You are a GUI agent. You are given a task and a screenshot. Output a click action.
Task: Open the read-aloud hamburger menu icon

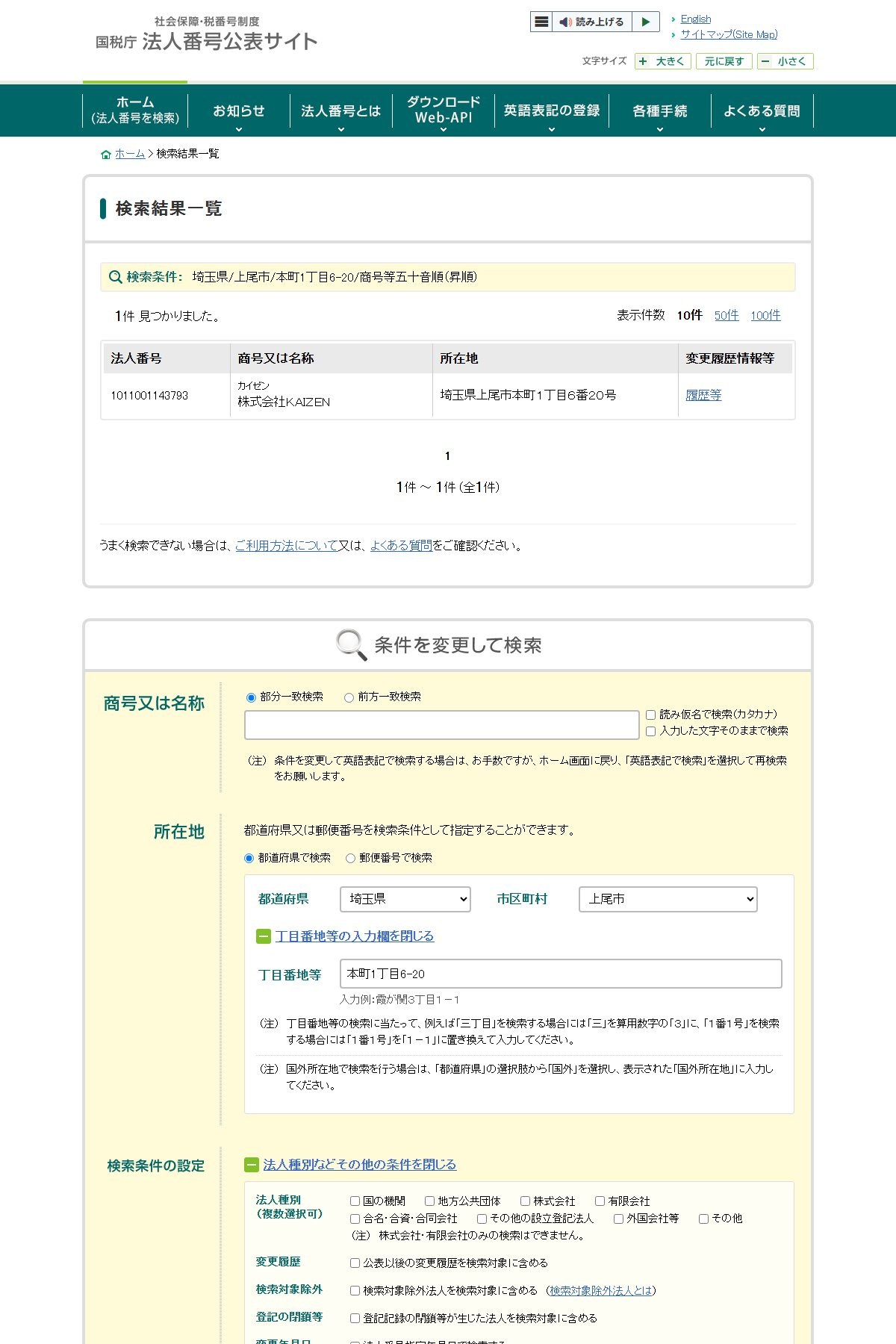tap(541, 22)
